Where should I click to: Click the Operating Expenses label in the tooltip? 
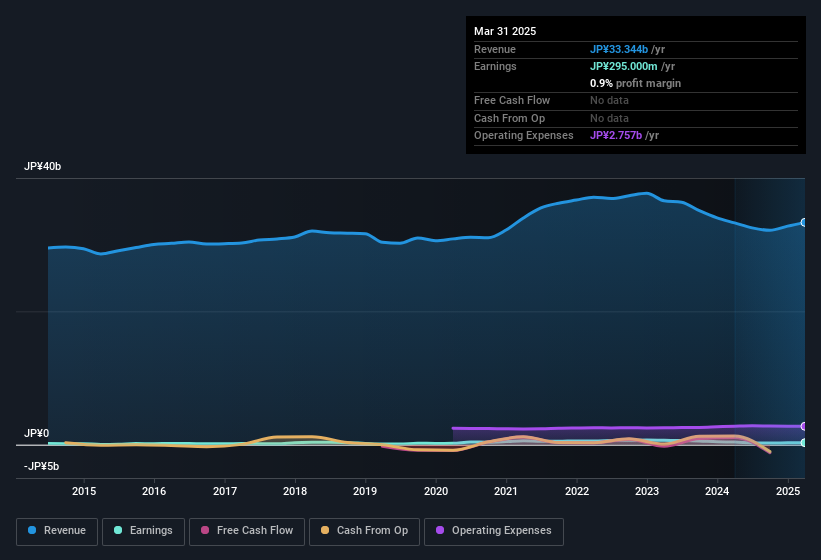click(x=524, y=135)
